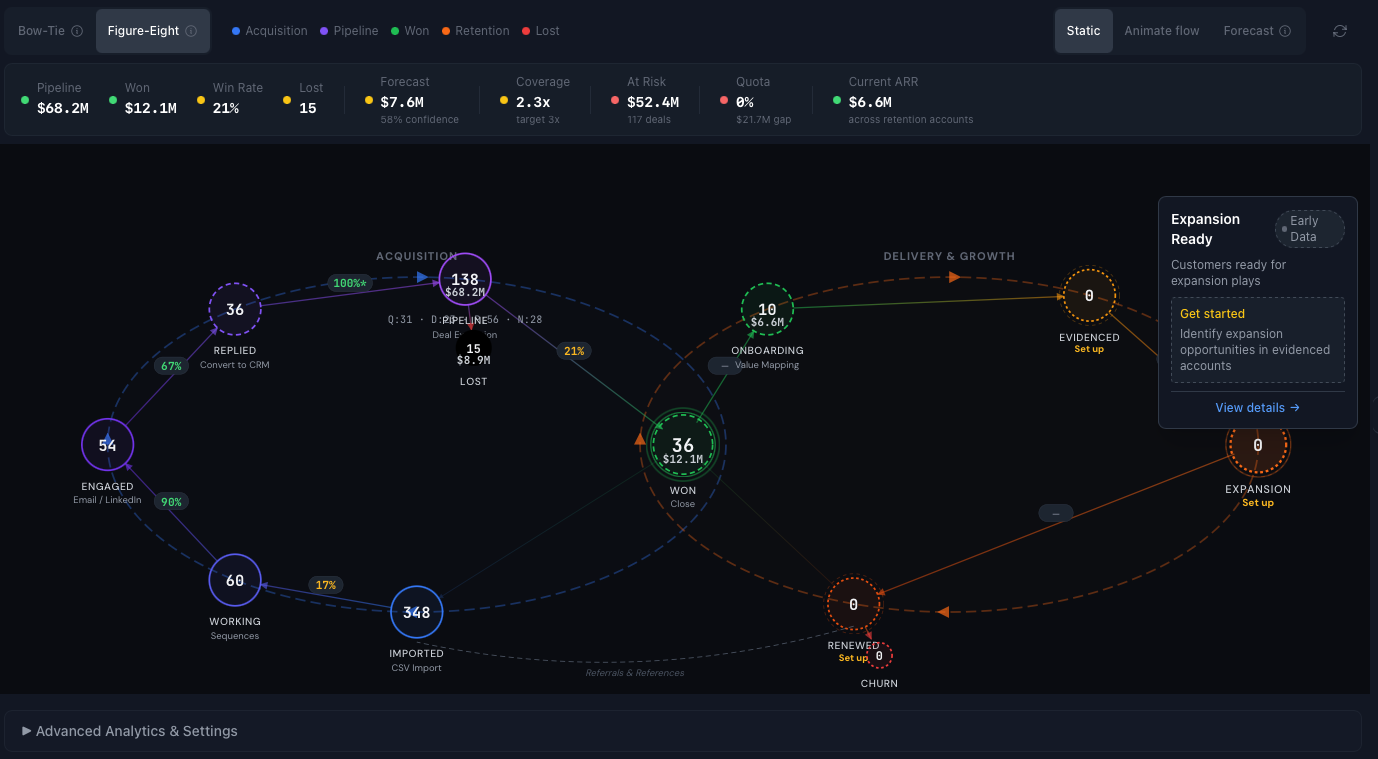Open the Forecast info tooltip
1378x759 pixels.
point(1286,31)
